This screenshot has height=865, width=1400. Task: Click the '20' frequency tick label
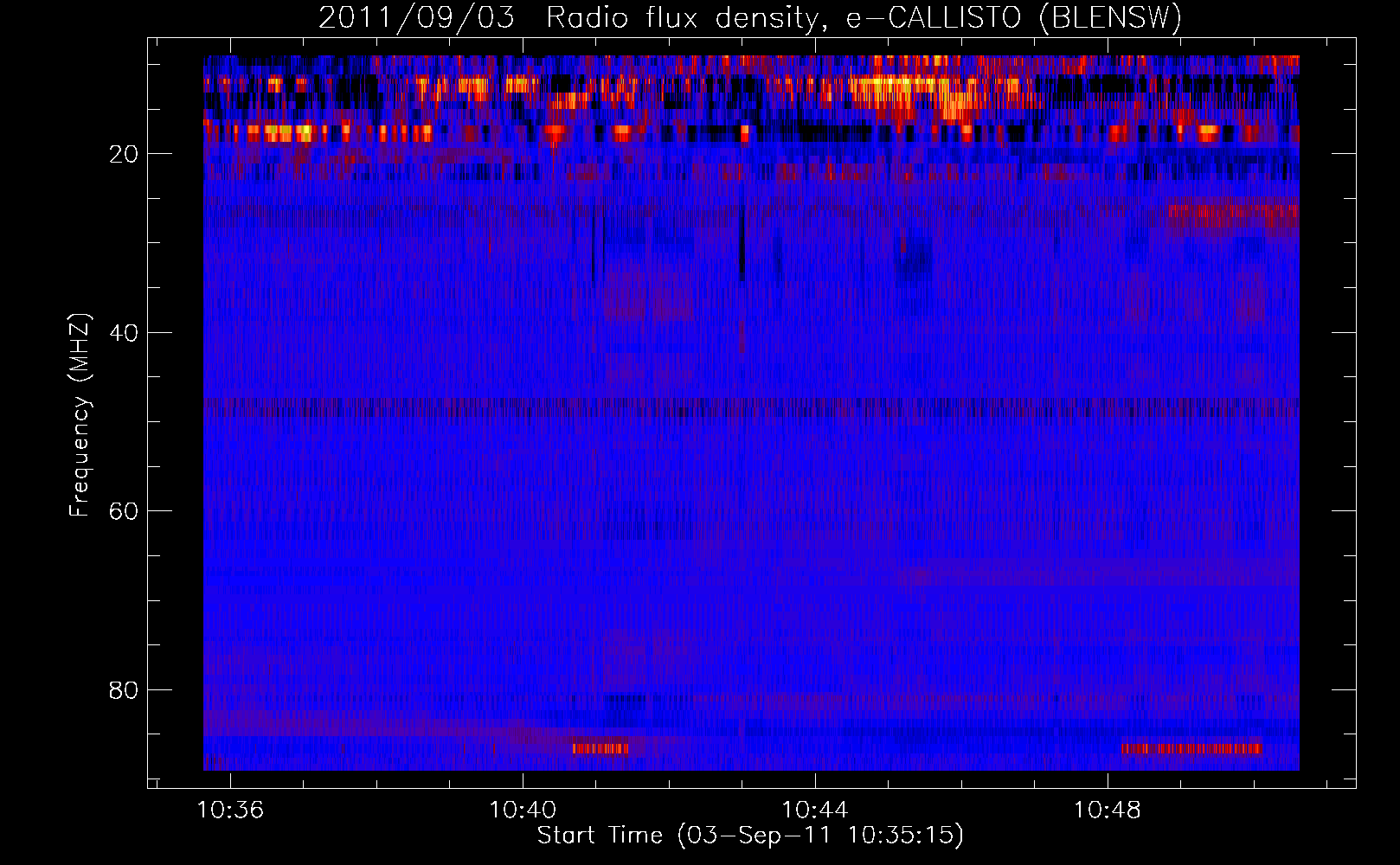tap(124, 154)
